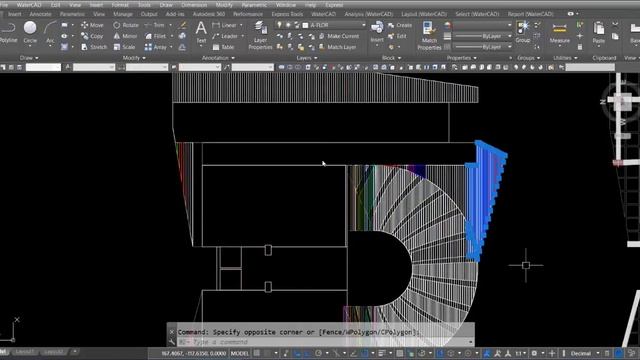Click Make Current layer button

click(x=339, y=36)
